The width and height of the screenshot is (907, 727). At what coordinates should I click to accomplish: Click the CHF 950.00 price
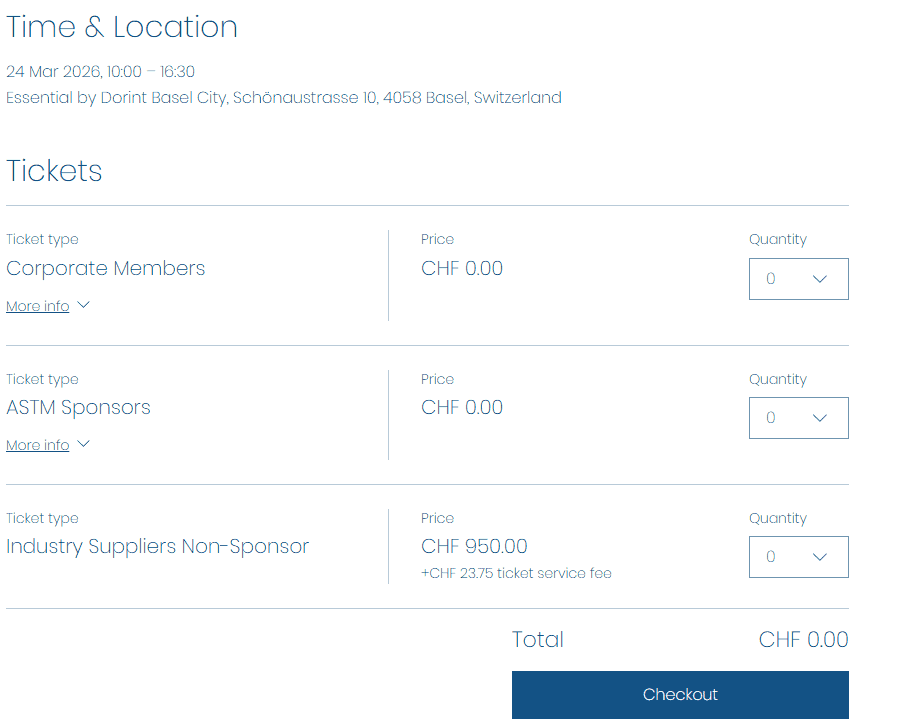coord(474,546)
